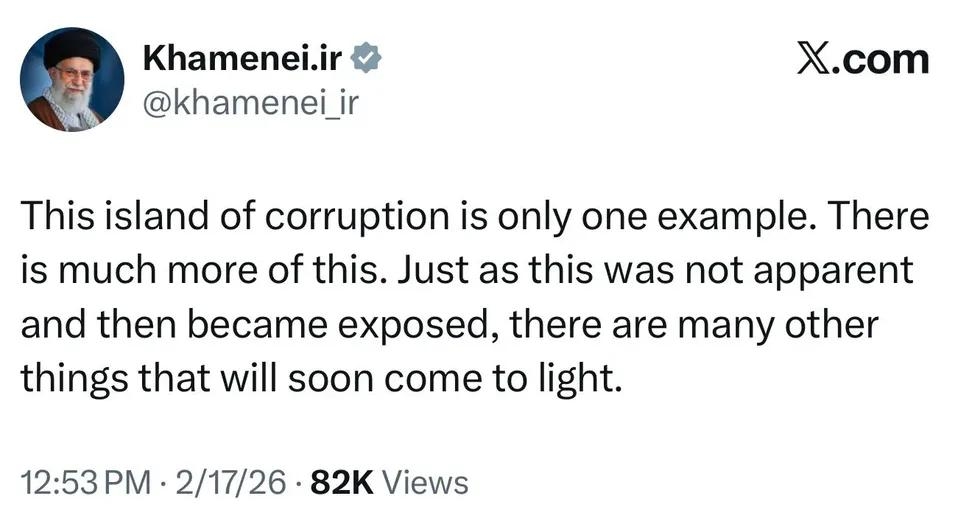Click the 2/17/26 post date
The width and height of the screenshot is (972, 524).
point(229,484)
